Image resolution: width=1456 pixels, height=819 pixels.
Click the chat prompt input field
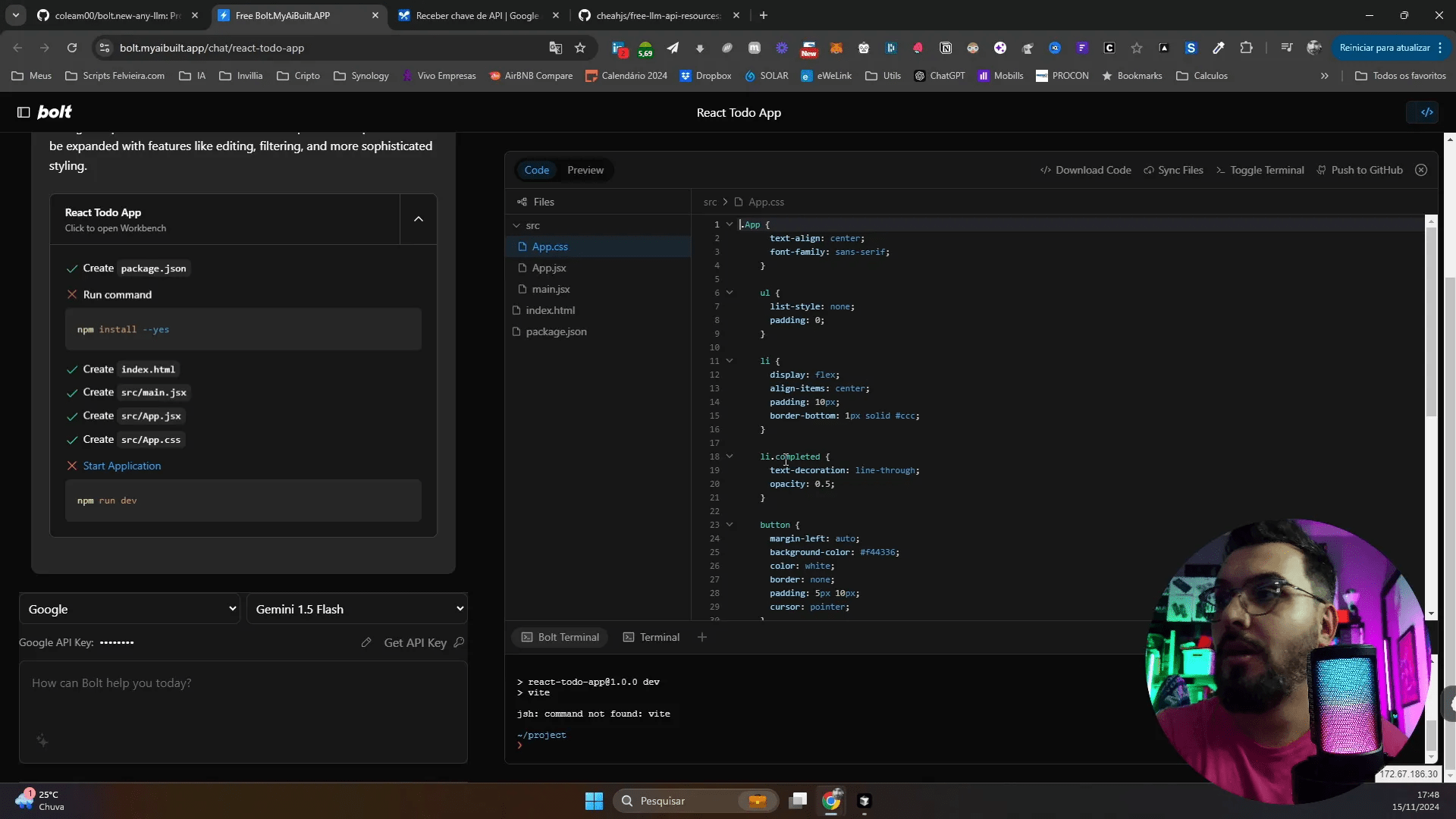(x=243, y=711)
